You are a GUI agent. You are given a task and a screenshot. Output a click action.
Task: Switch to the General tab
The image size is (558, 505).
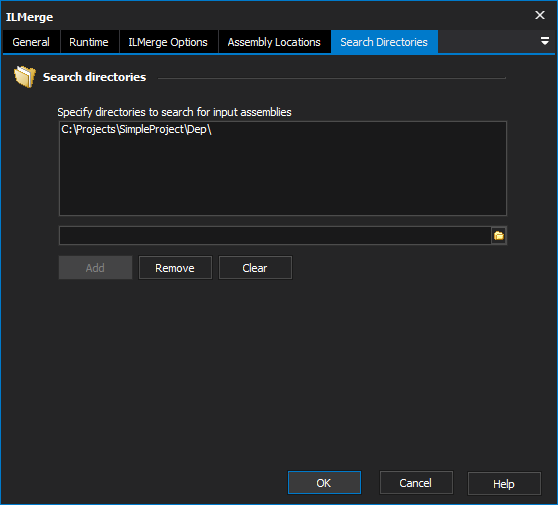point(31,42)
